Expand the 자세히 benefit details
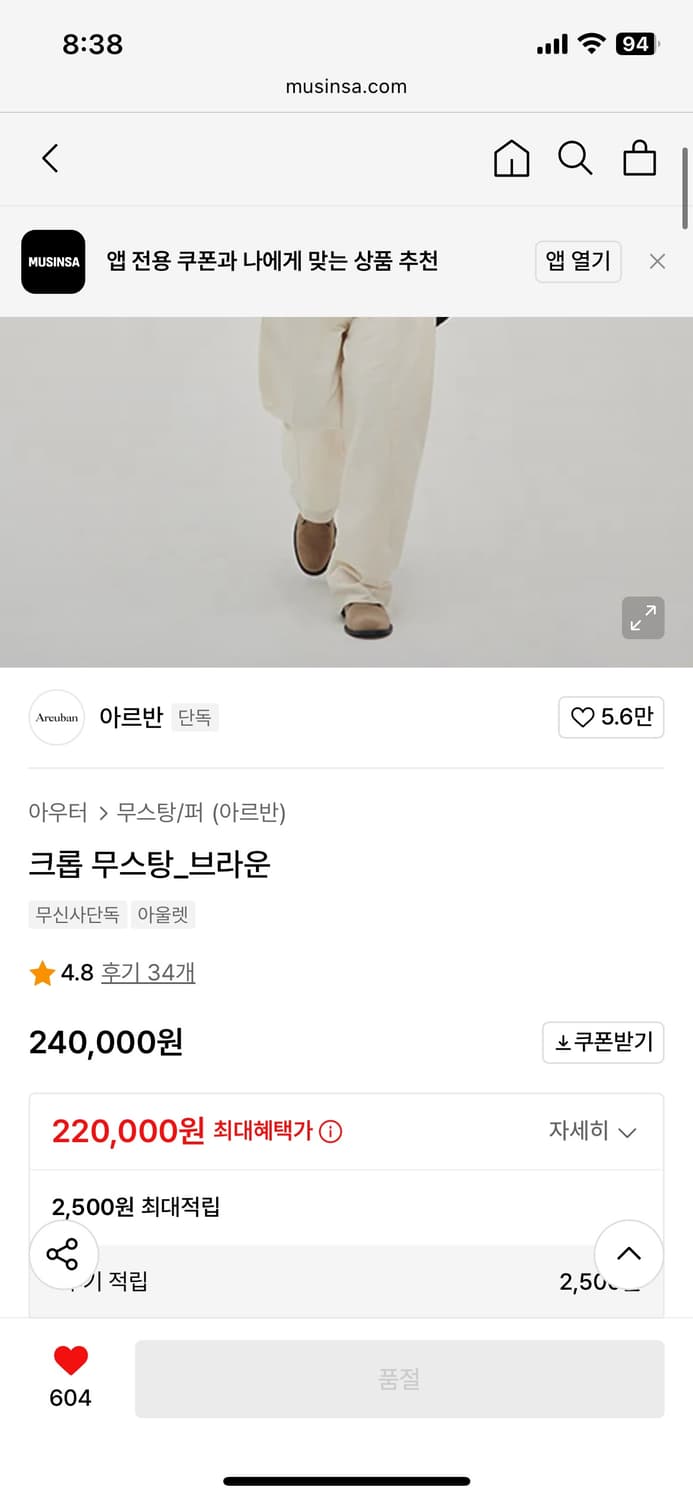 click(x=594, y=1131)
